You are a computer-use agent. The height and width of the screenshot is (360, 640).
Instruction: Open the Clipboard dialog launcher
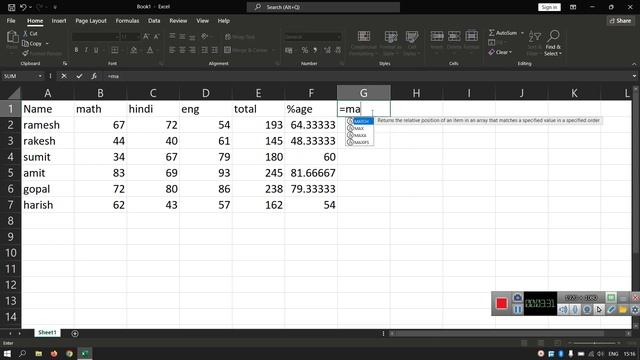tap(65, 64)
